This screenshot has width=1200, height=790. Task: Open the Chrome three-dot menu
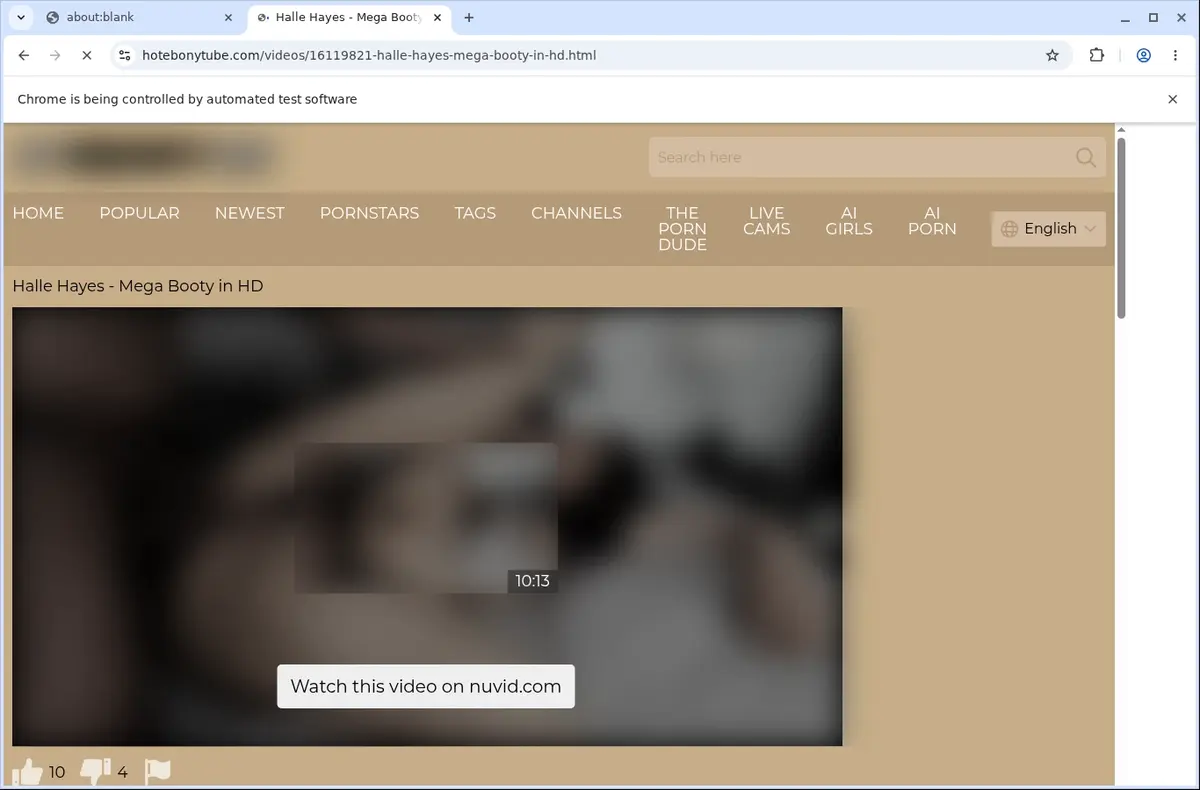tap(1176, 56)
